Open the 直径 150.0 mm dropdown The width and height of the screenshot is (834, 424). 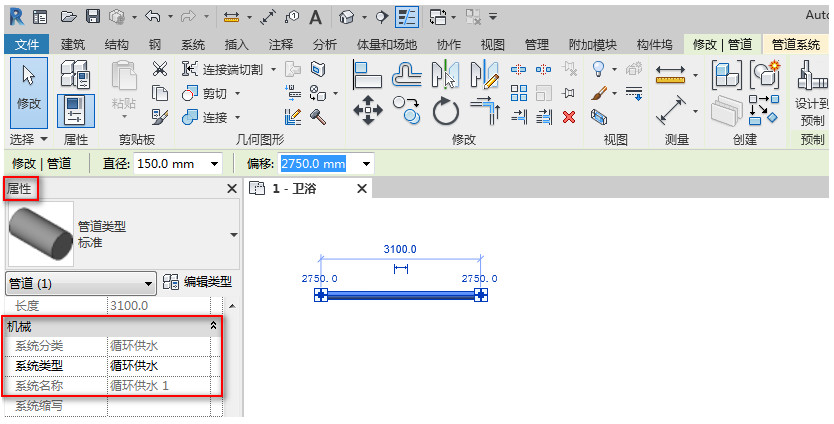coord(214,164)
